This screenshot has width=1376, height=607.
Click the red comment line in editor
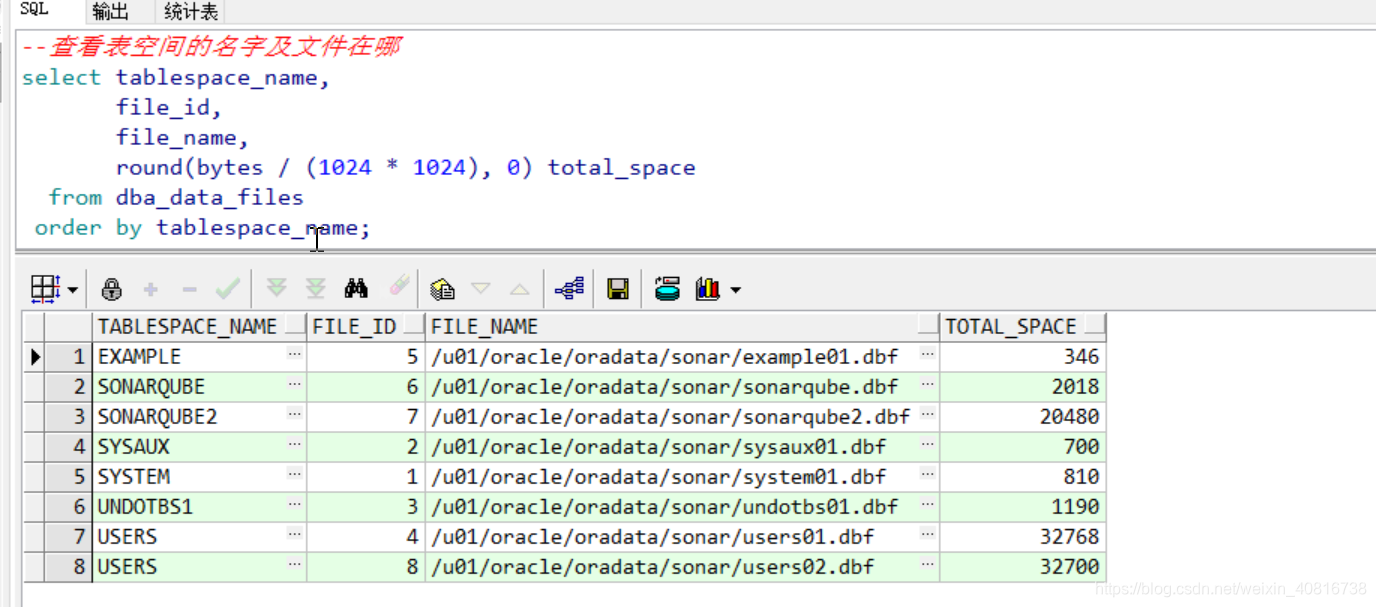tap(212, 46)
